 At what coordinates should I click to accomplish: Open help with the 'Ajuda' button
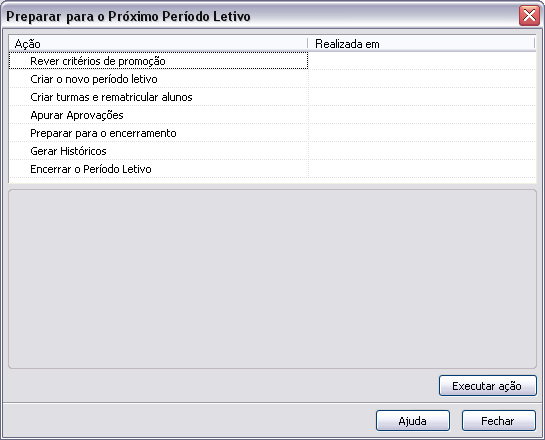[x=413, y=421]
